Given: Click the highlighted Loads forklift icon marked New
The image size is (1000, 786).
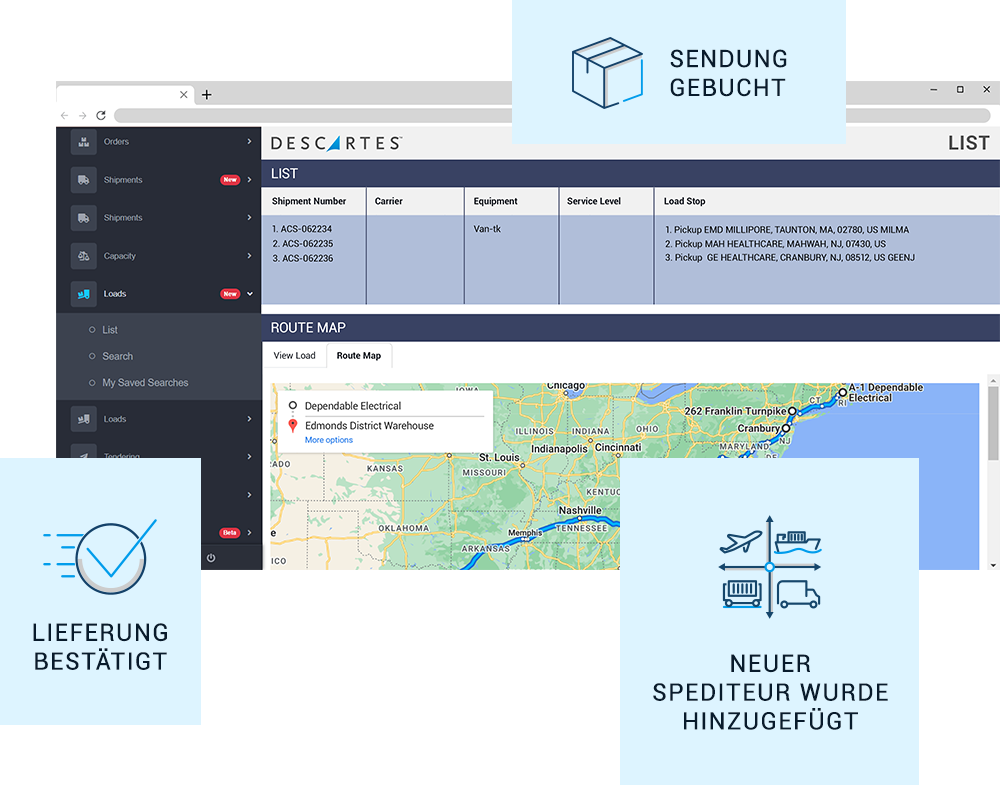Looking at the screenshot, I should pyautogui.click(x=84, y=294).
